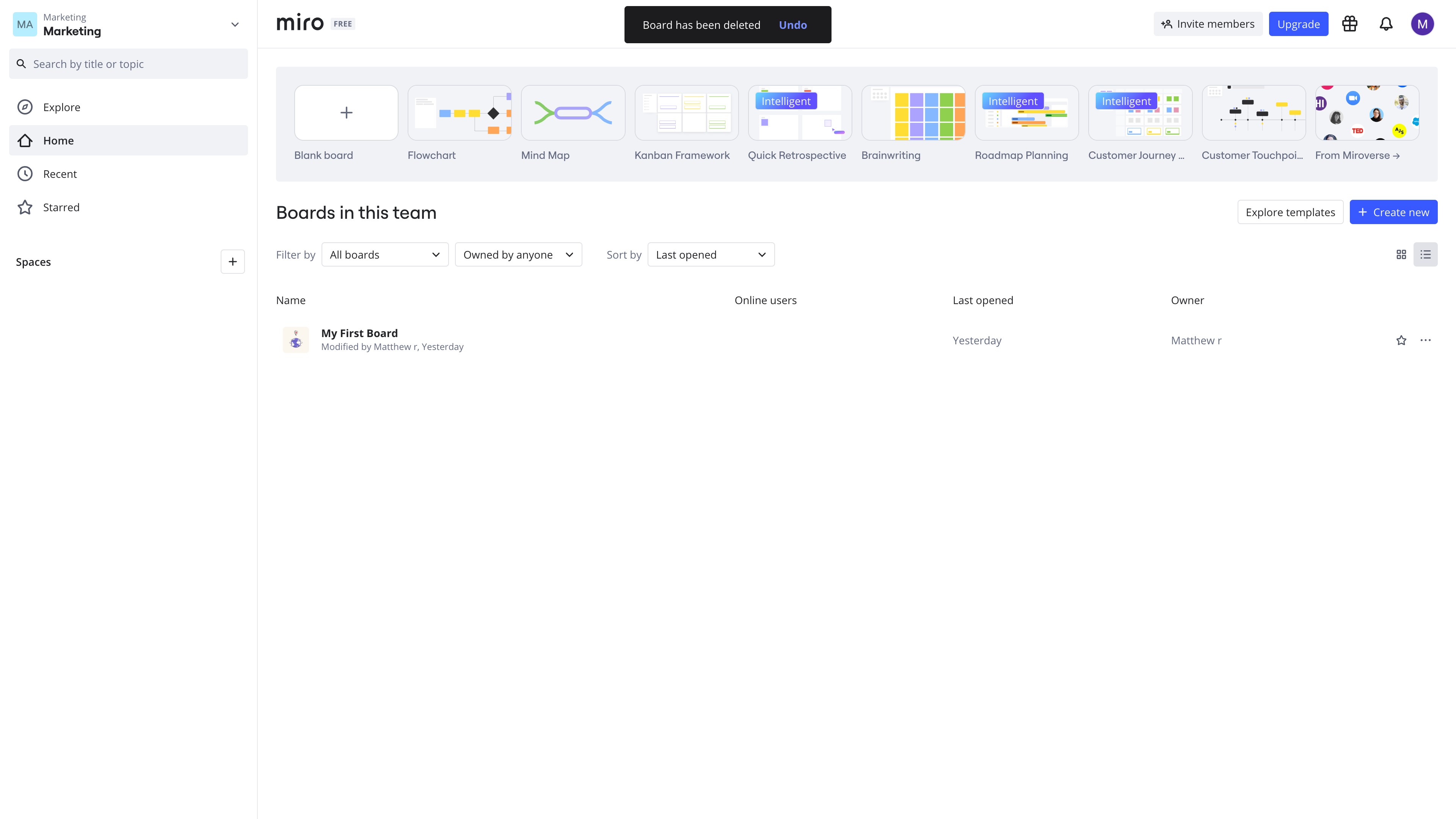Undo the board deletion
Viewport: 1456px width, 819px height.
792,25
